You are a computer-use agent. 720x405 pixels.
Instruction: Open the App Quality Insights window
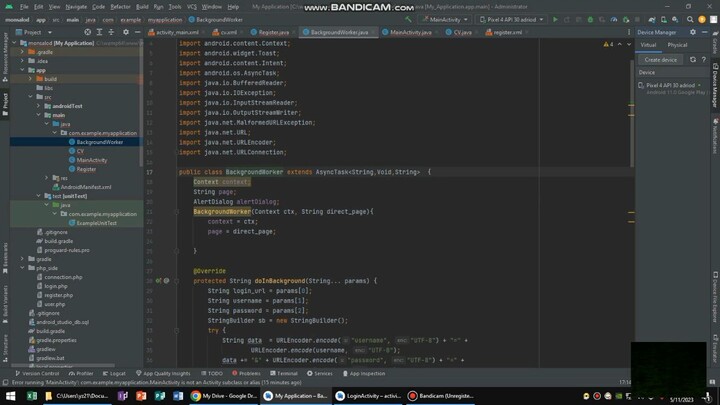[x=163, y=373]
